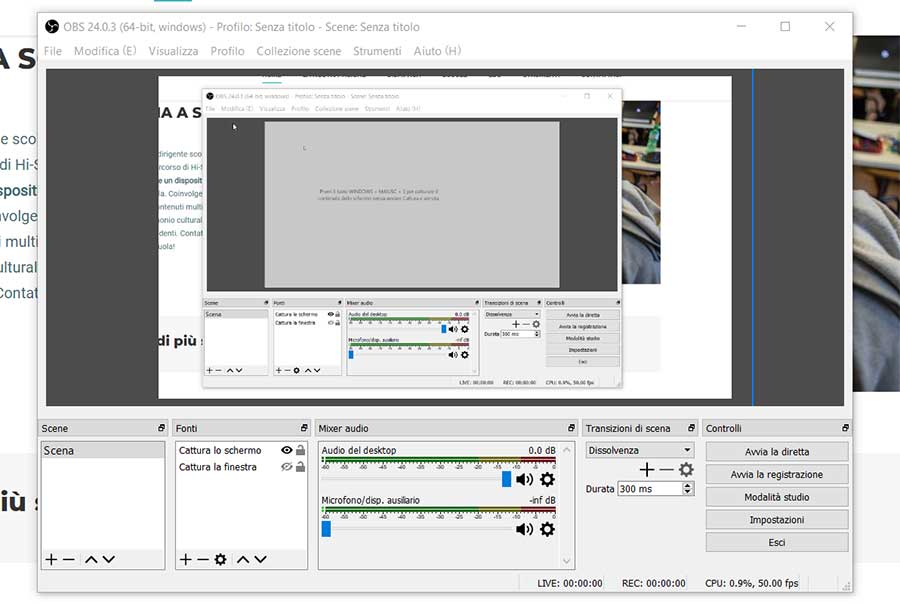This screenshot has height=604, width=900.
Task: Undock the Controlli panel
Action: (845, 428)
